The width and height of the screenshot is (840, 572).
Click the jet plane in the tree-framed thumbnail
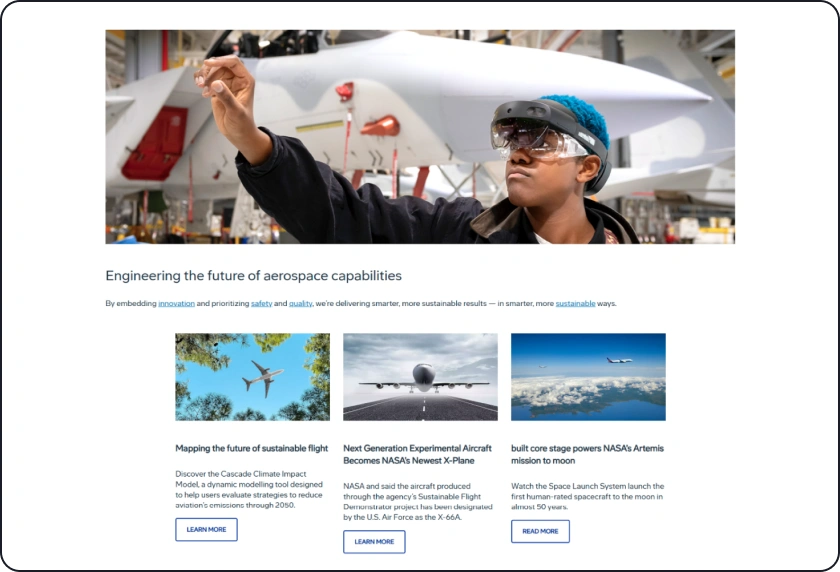[262, 379]
